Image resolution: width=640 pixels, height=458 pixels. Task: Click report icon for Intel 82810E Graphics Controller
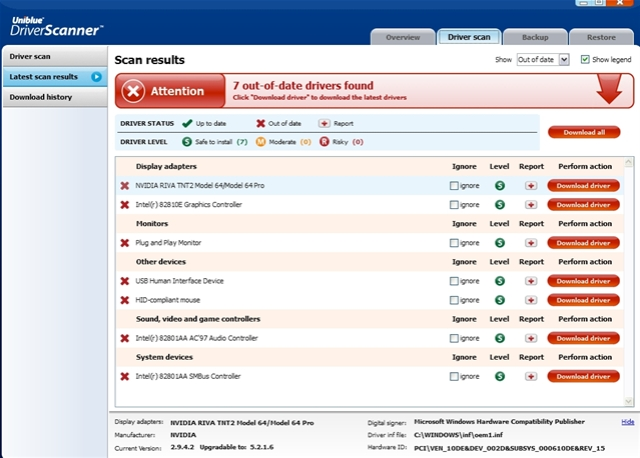531,205
